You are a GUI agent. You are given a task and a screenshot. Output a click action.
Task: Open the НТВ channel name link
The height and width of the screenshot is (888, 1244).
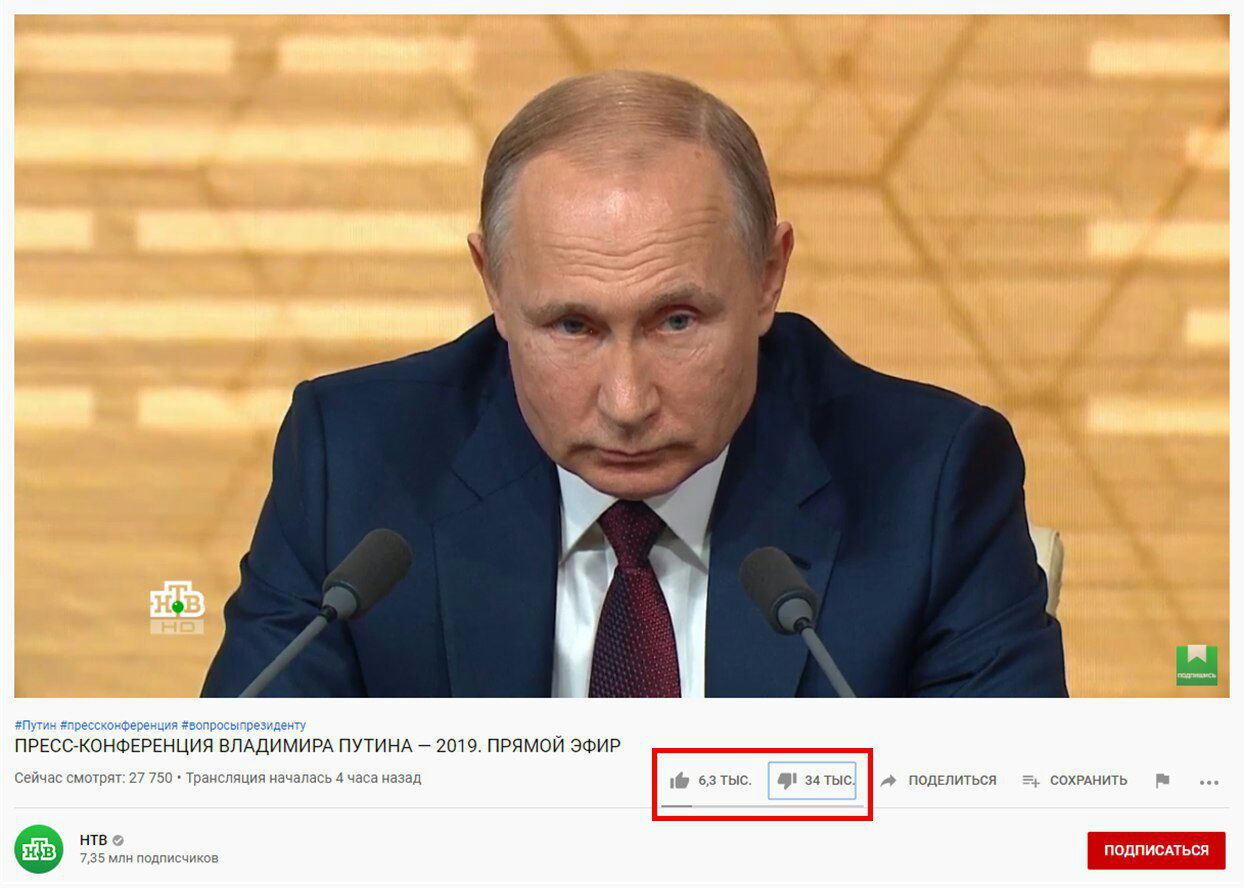point(93,840)
